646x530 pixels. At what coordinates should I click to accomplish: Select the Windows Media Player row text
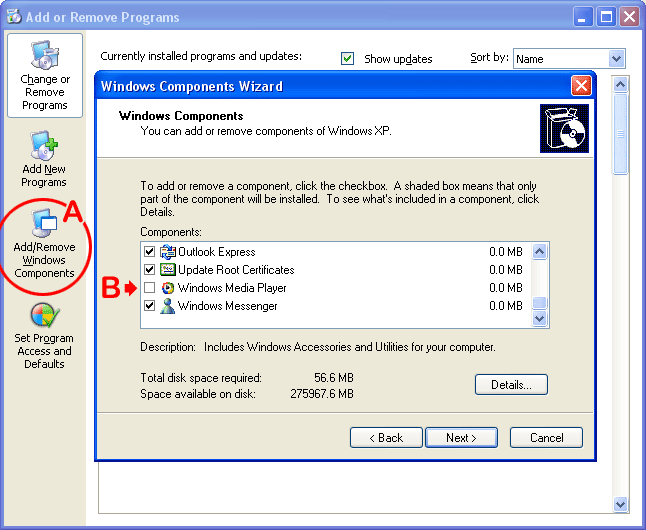(x=232, y=288)
